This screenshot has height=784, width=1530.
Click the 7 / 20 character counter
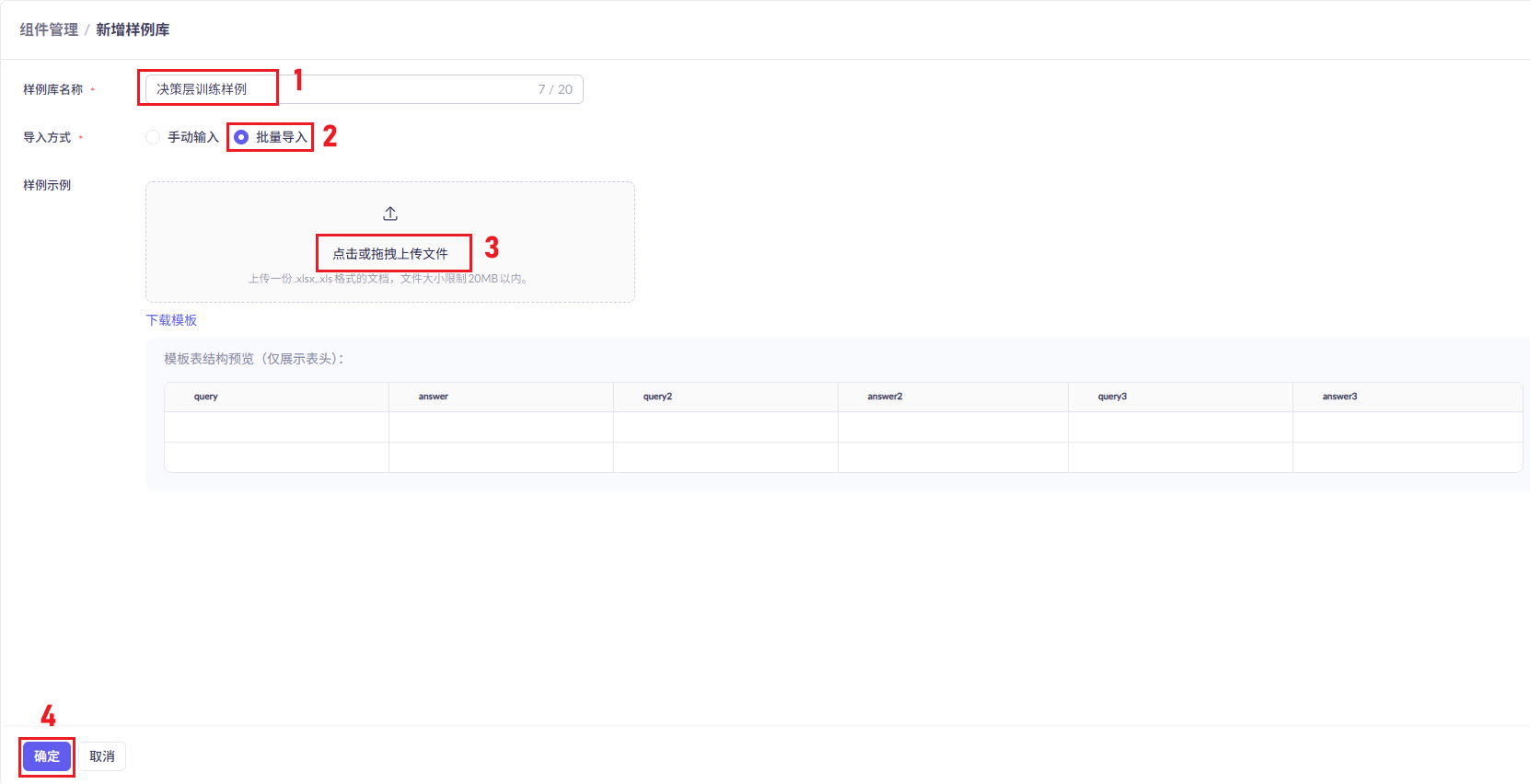[x=555, y=89]
